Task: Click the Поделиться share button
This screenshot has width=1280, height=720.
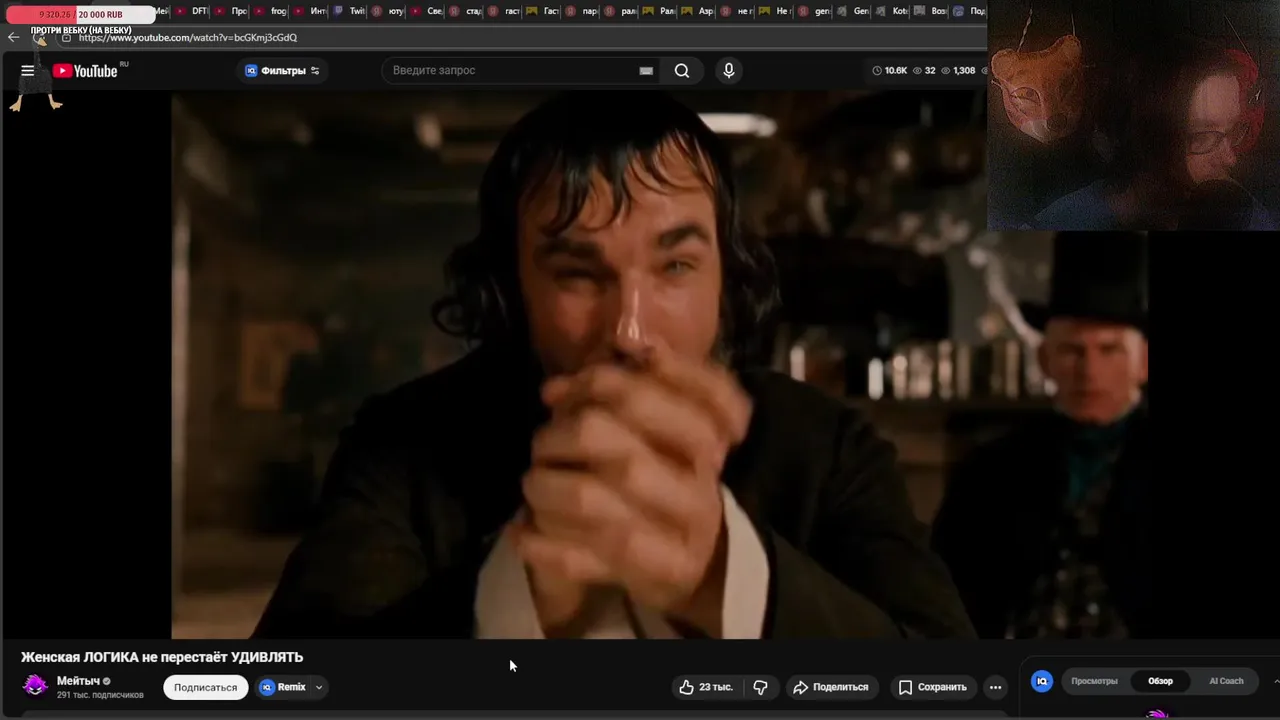Action: 830,687
